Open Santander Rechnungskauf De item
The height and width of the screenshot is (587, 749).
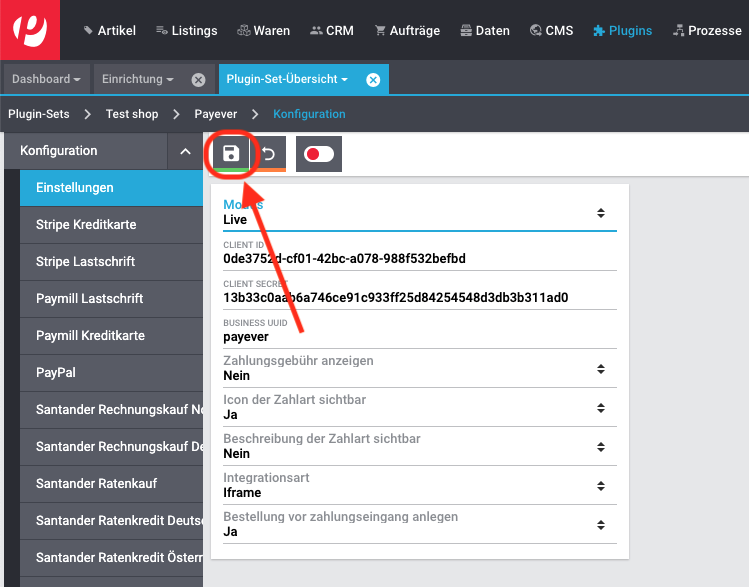coord(111,447)
